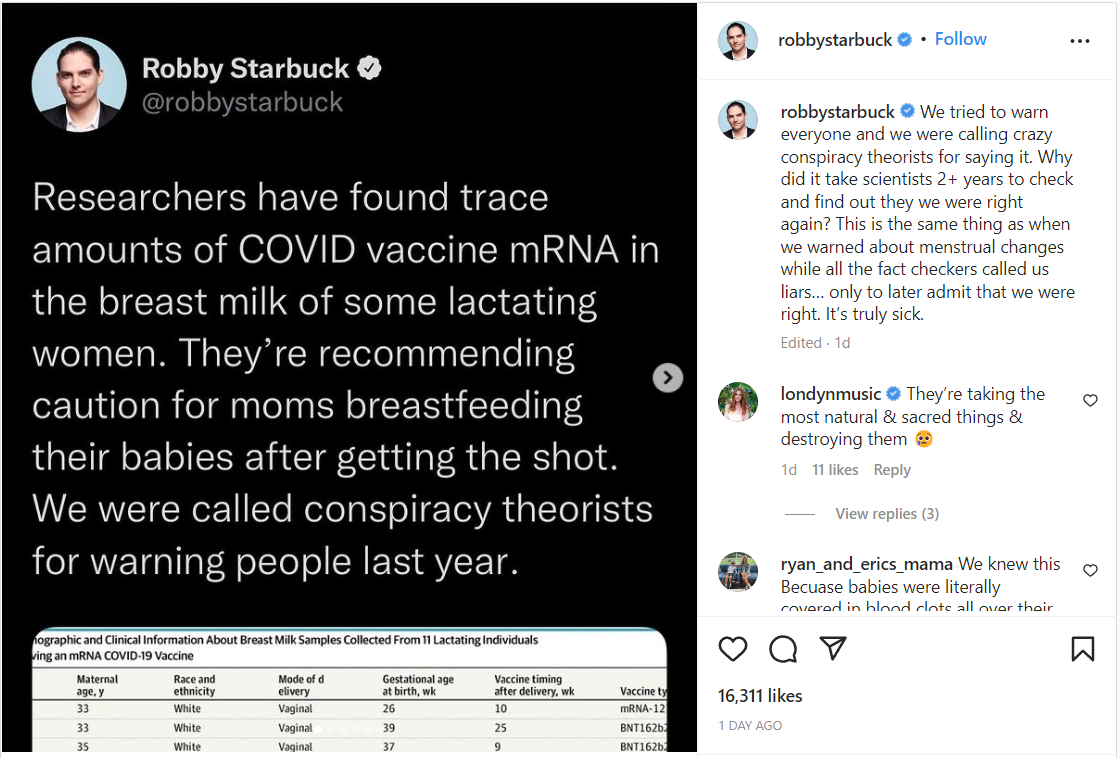Click ryan_and_erics_mama's username

point(866,564)
